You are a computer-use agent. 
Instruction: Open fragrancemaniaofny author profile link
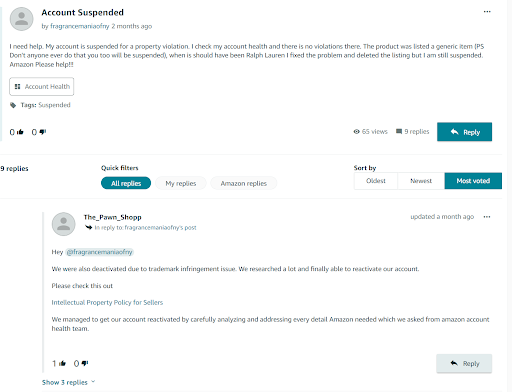tap(80, 26)
